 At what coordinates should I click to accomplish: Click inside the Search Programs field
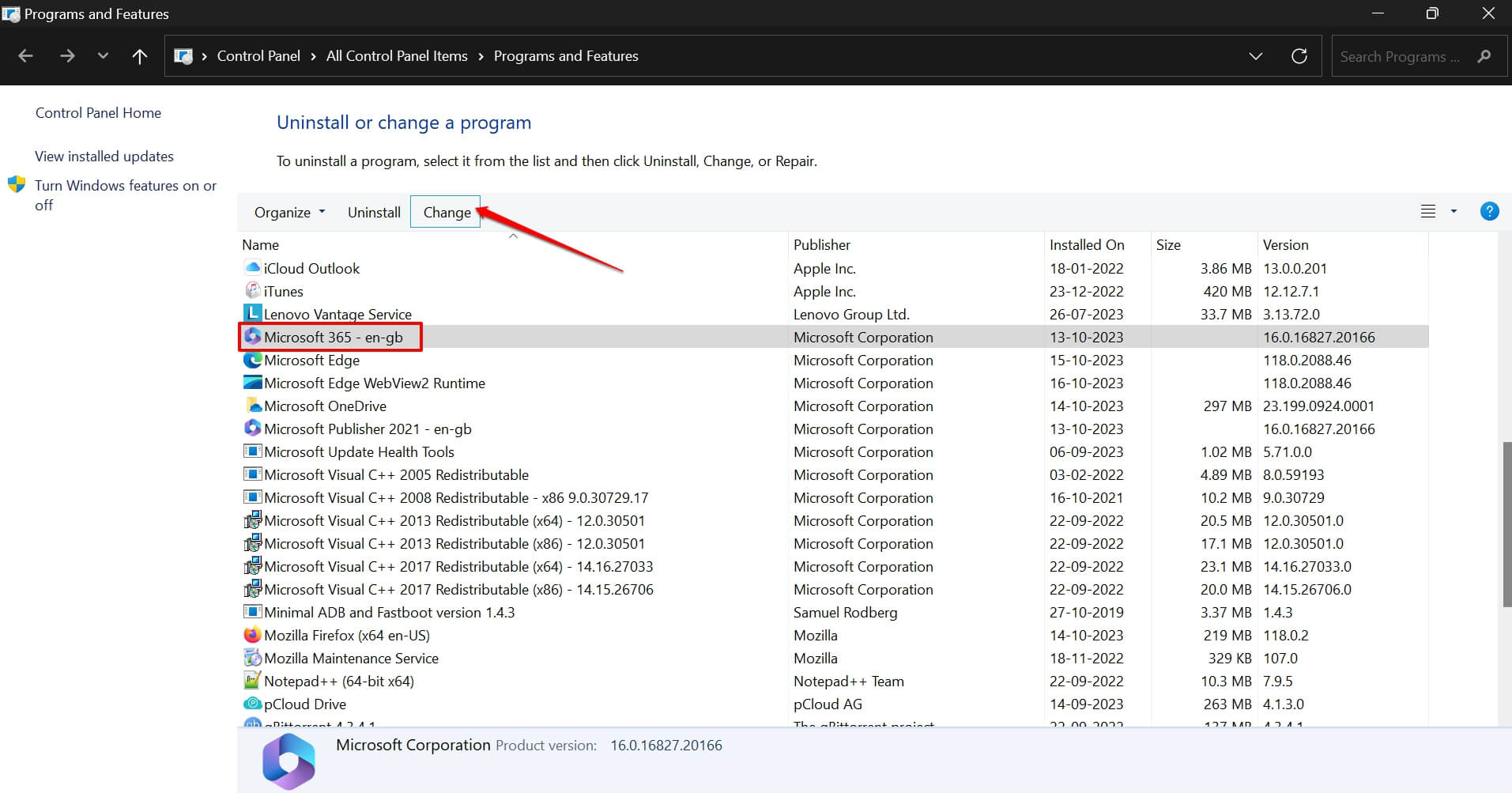point(1399,55)
